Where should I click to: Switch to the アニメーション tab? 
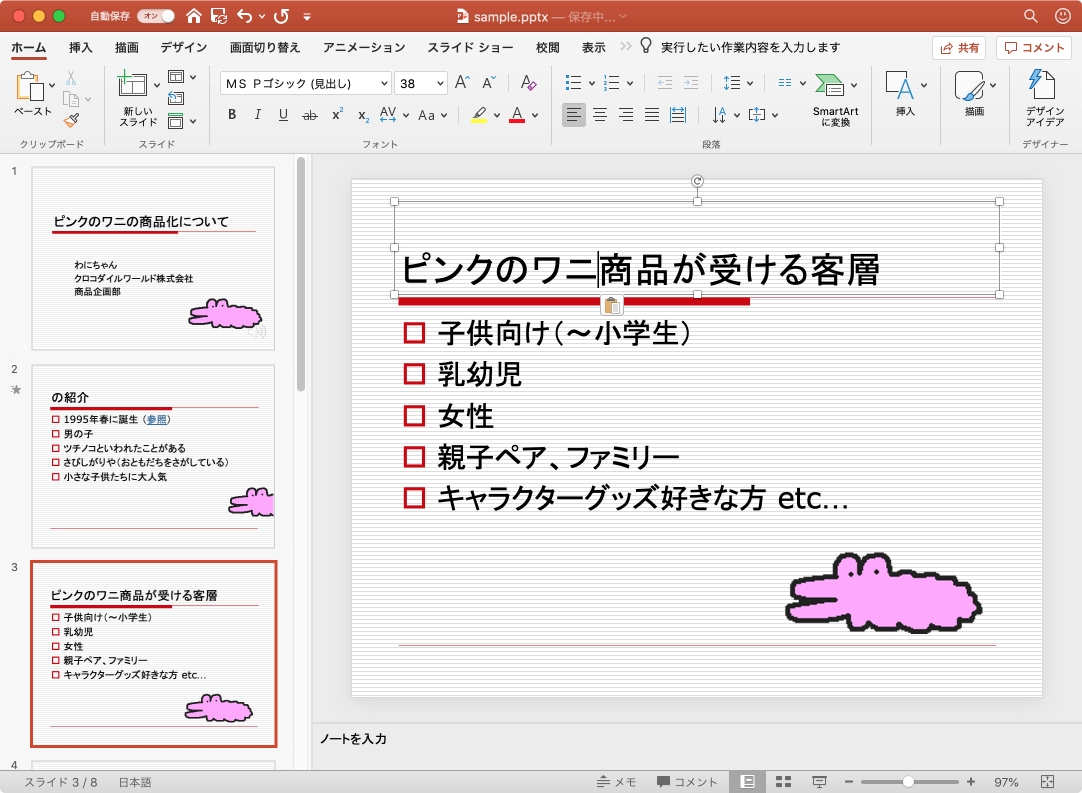click(x=364, y=47)
